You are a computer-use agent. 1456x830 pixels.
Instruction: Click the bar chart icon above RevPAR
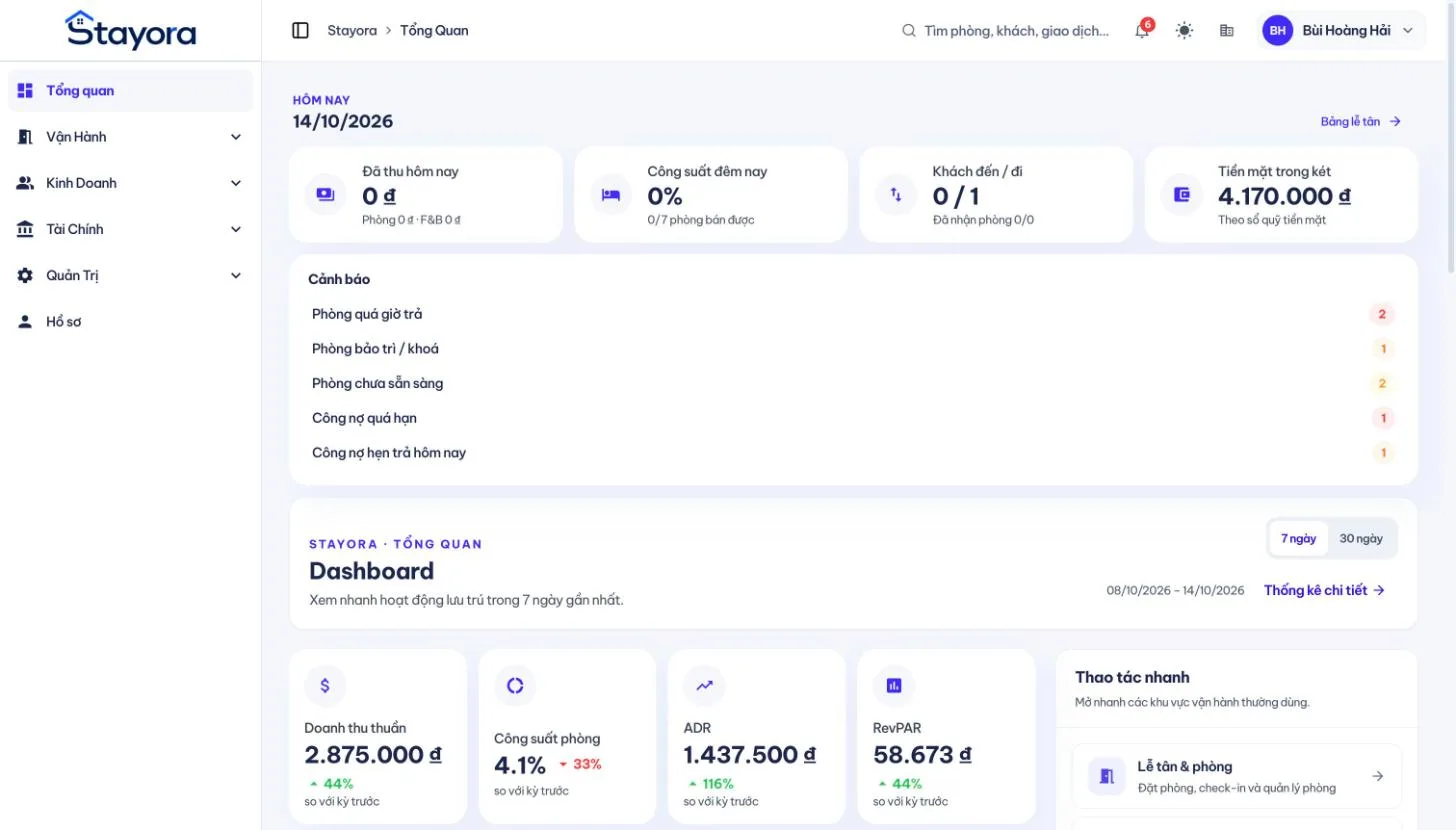click(894, 685)
